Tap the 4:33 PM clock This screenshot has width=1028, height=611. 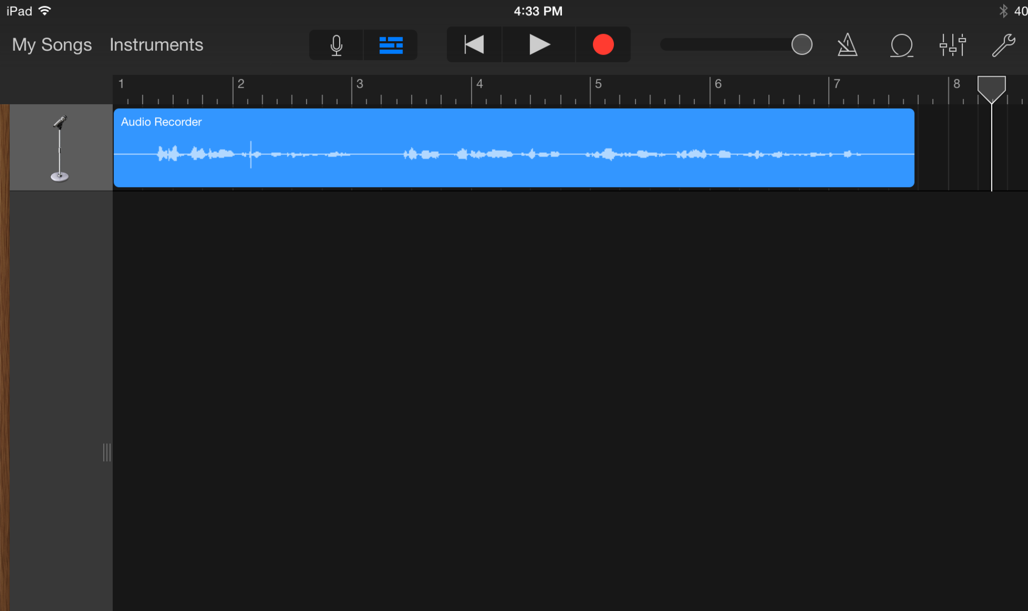(x=538, y=11)
